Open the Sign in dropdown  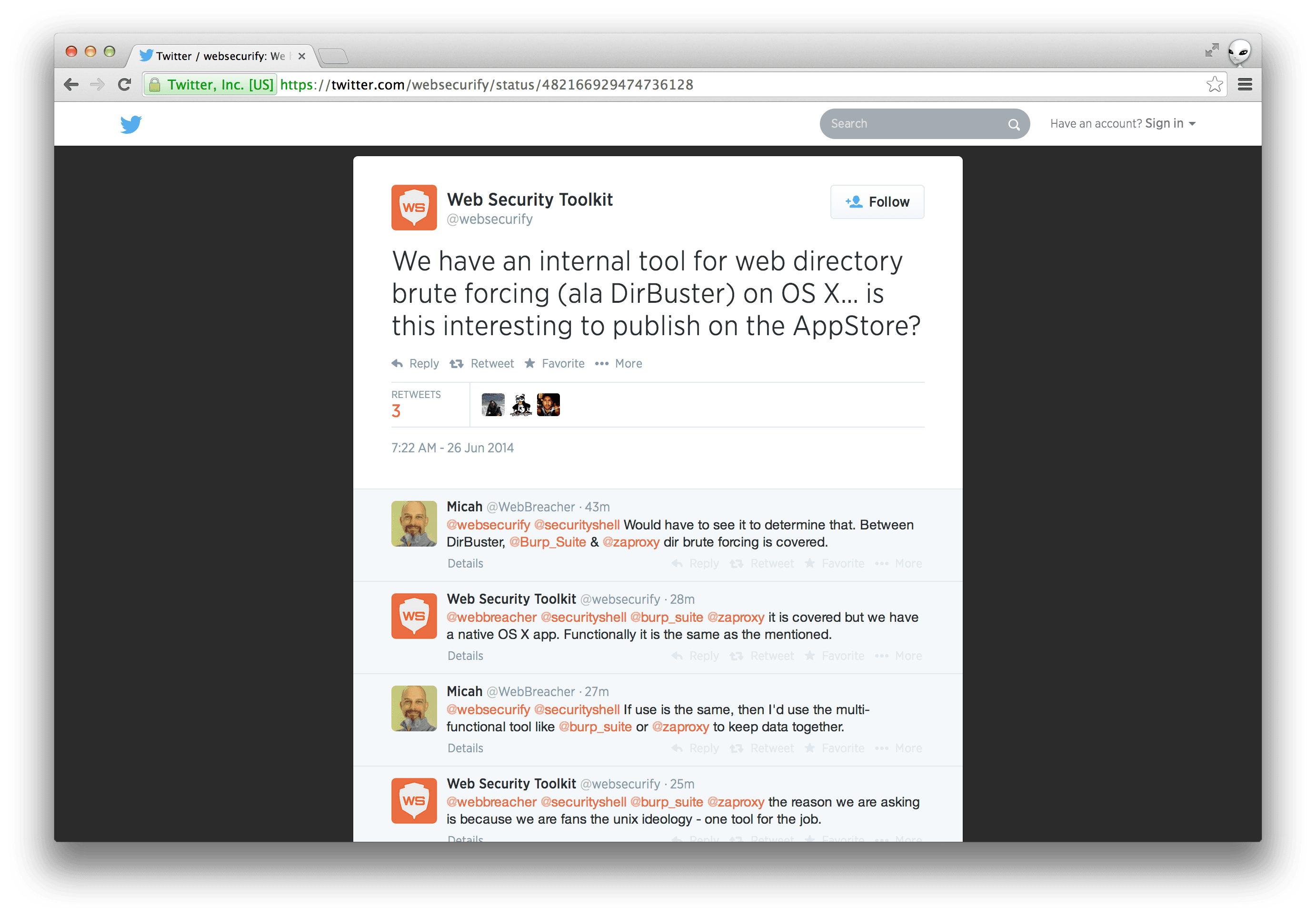[1170, 124]
